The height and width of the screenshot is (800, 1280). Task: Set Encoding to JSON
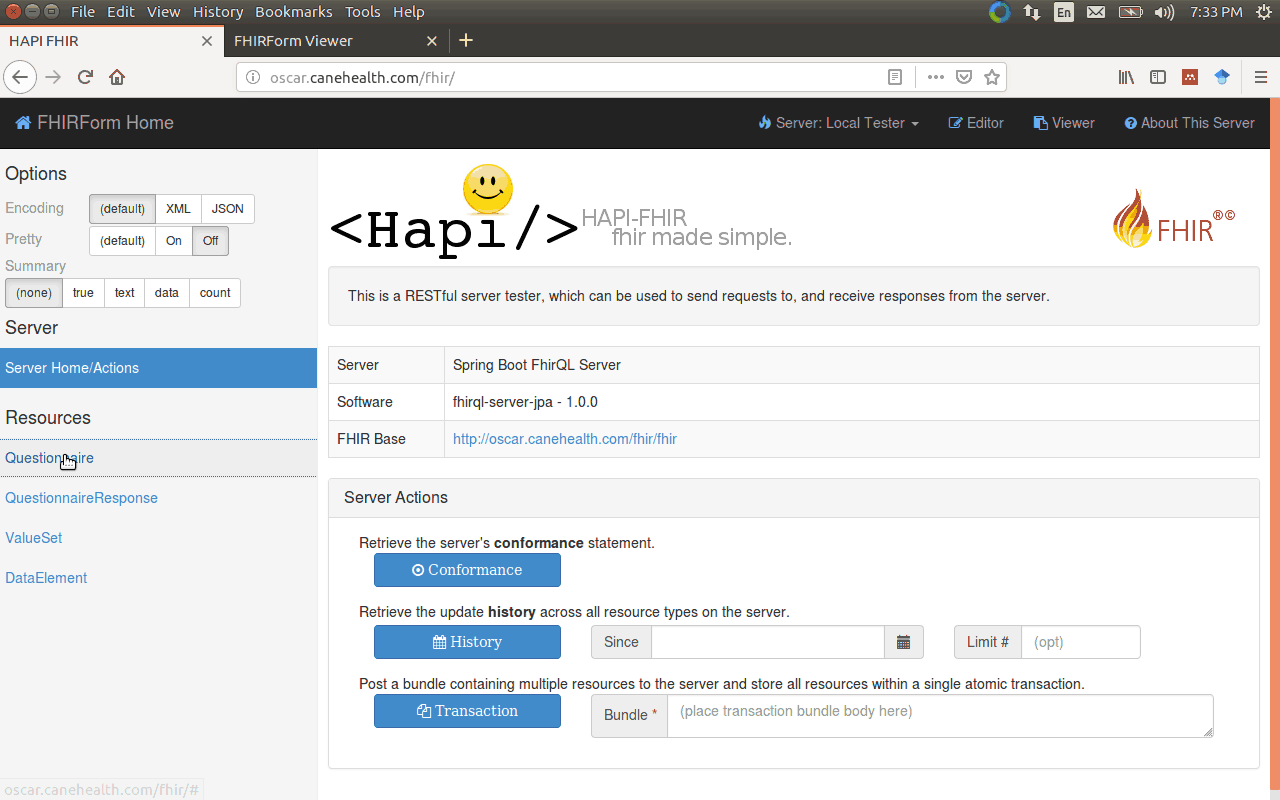[x=227, y=209]
